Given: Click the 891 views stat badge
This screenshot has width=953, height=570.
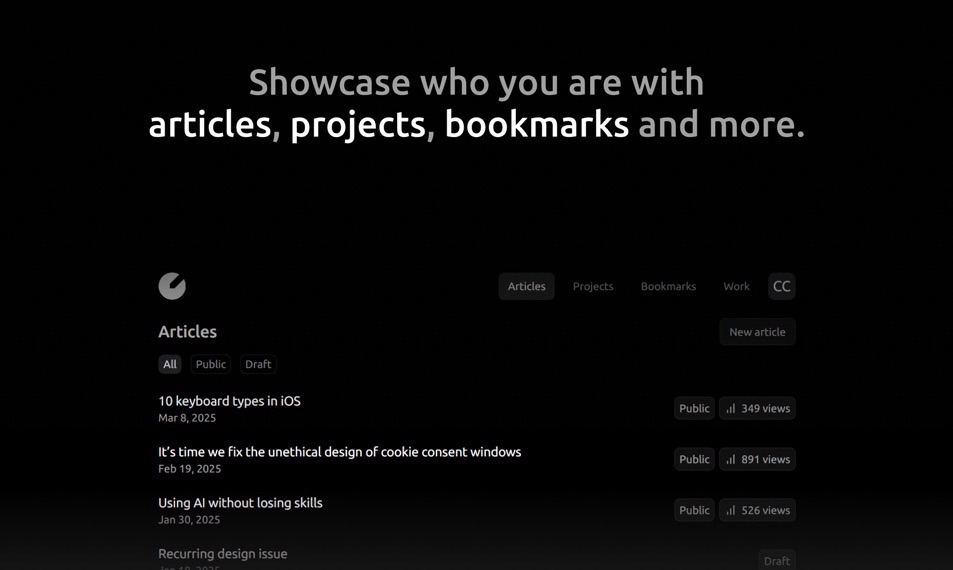Looking at the screenshot, I should pyautogui.click(x=757, y=459).
